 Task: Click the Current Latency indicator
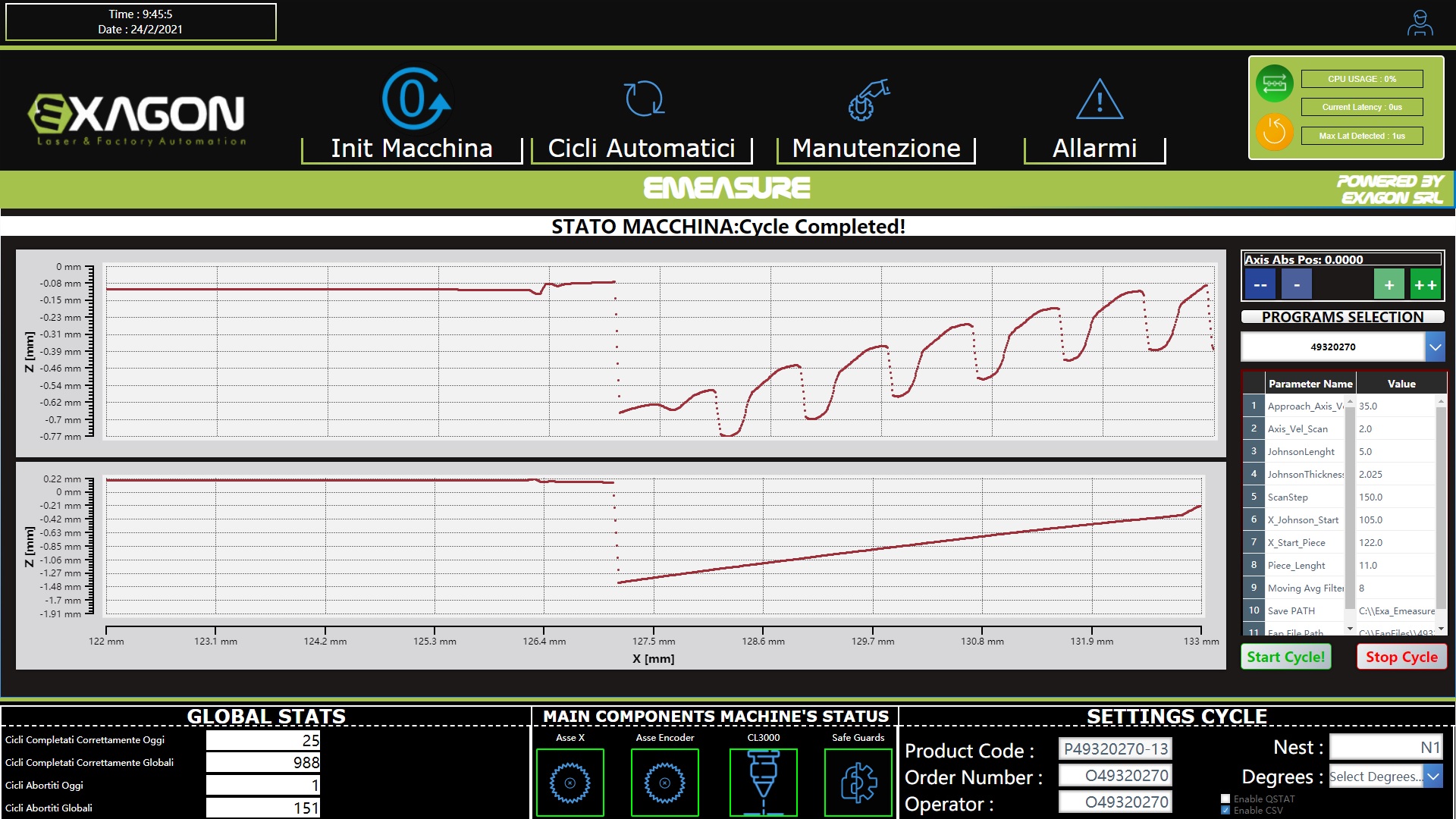point(1362,107)
